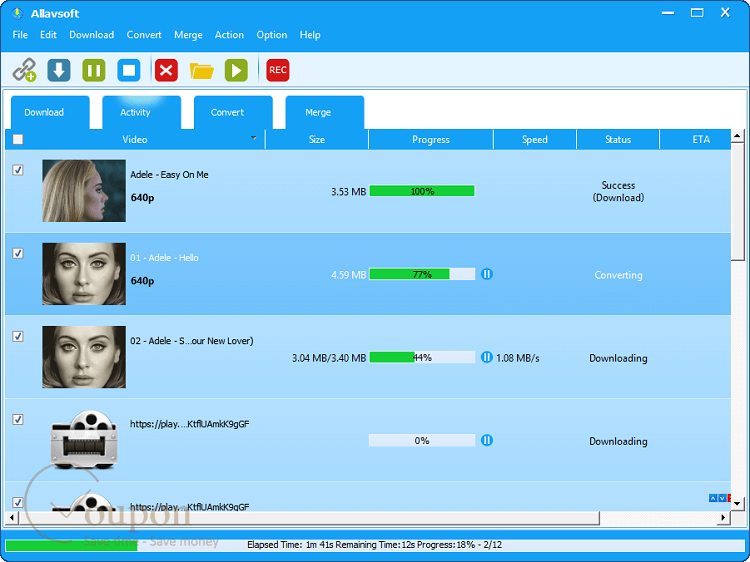Viewport: 750px width, 562px height.
Task: Click the Adele - Easy On Me thumbnail
Action: [84, 191]
